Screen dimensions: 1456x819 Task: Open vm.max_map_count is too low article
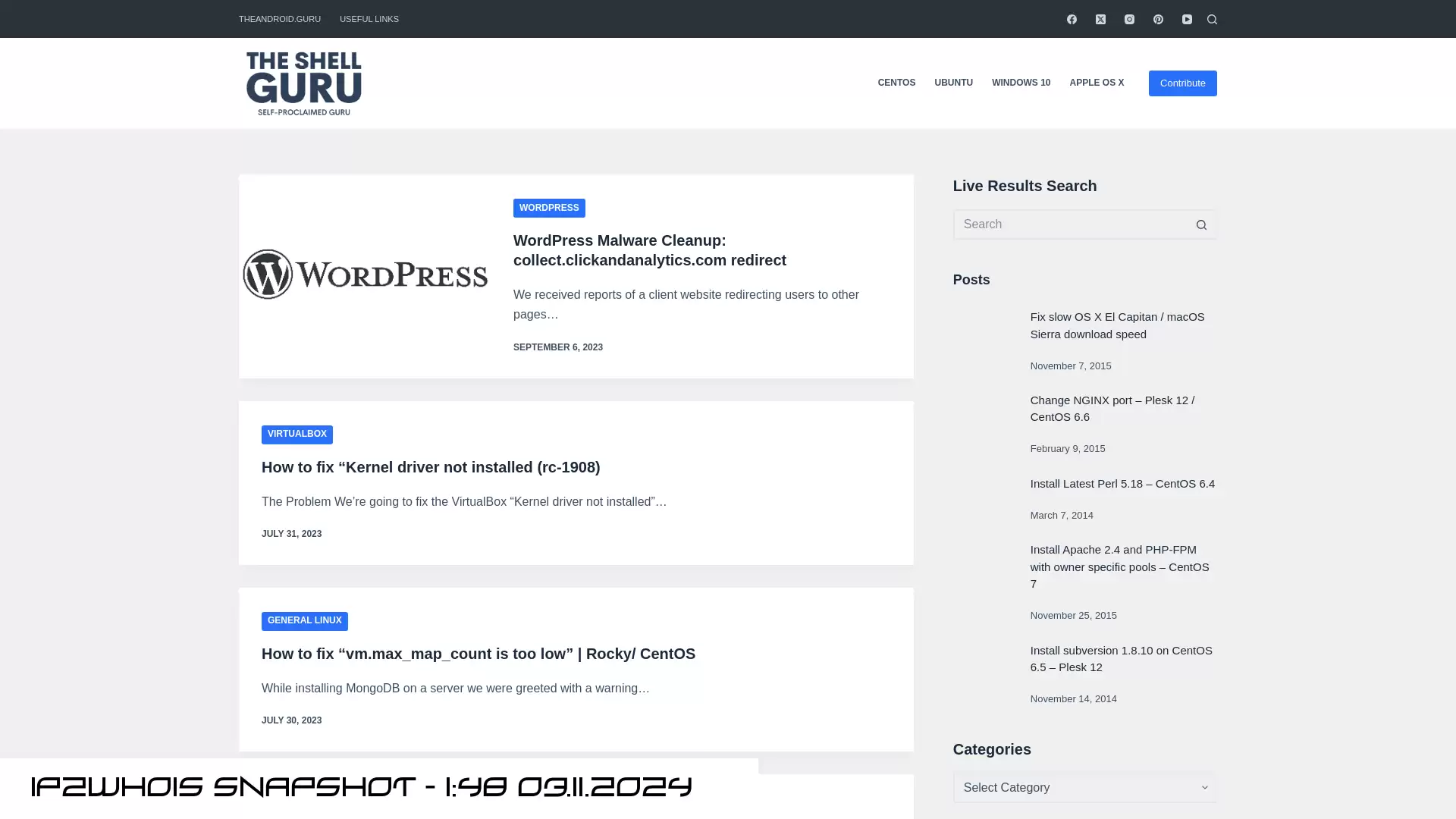479,654
